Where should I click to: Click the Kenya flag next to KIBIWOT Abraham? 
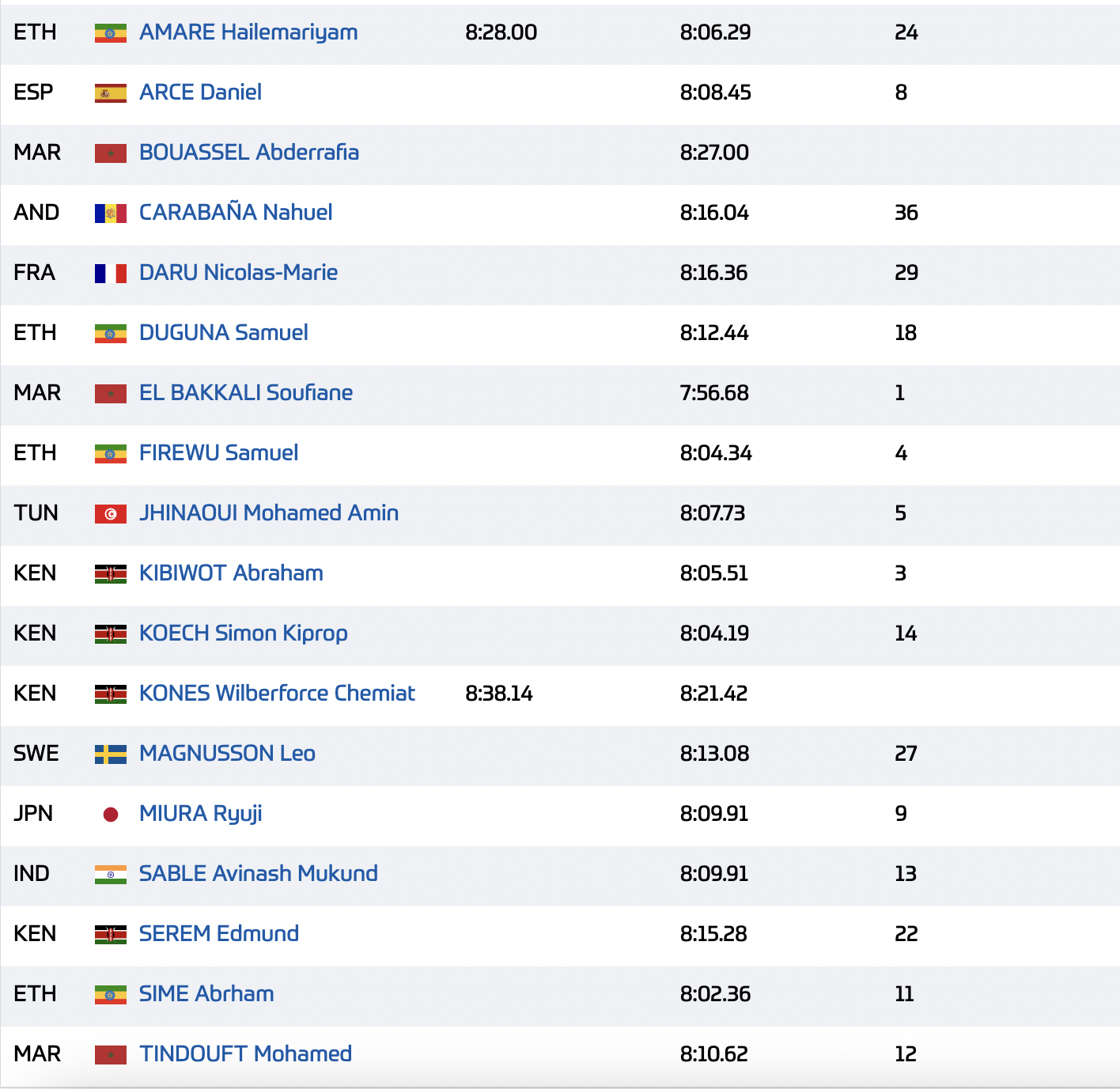(x=110, y=574)
